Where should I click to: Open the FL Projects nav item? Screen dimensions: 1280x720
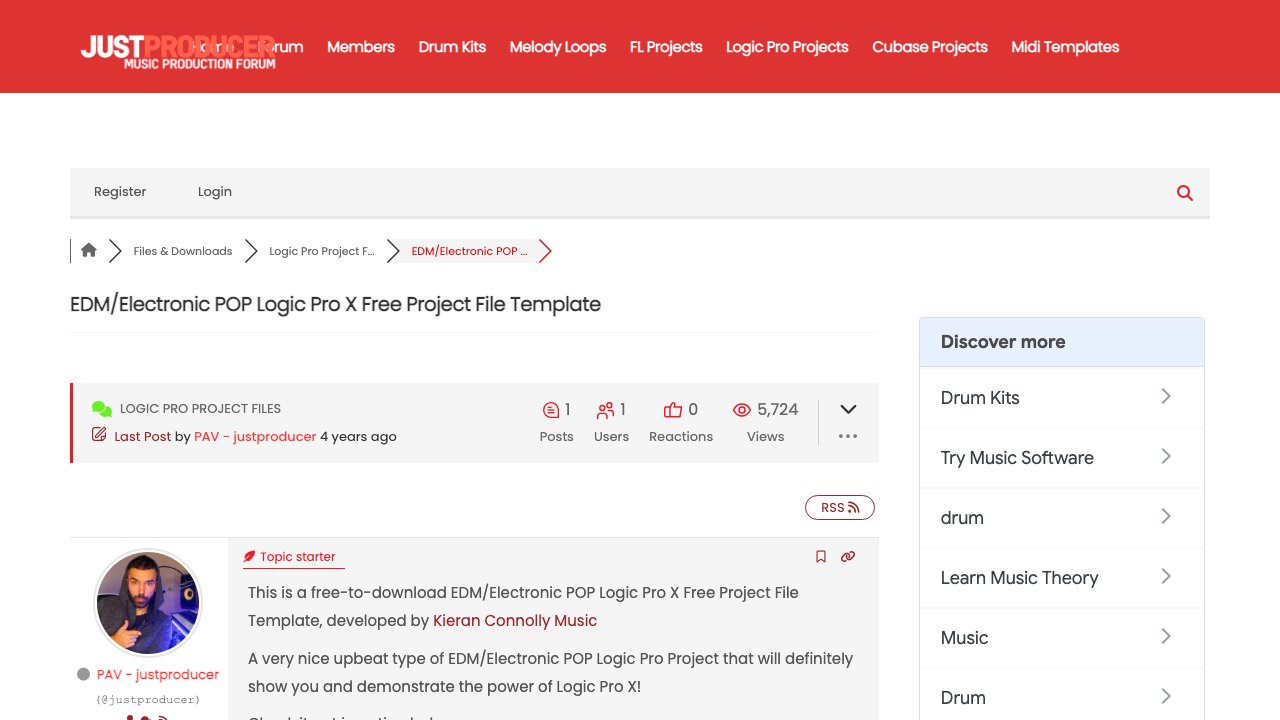click(x=666, y=47)
